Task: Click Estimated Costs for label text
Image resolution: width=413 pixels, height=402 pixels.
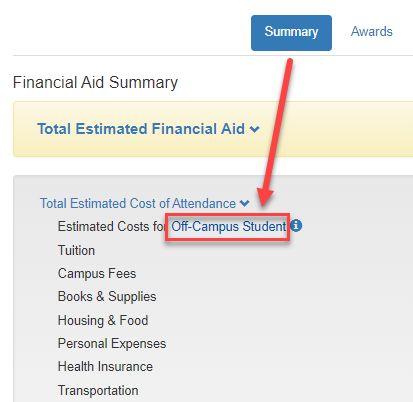Action: point(112,227)
